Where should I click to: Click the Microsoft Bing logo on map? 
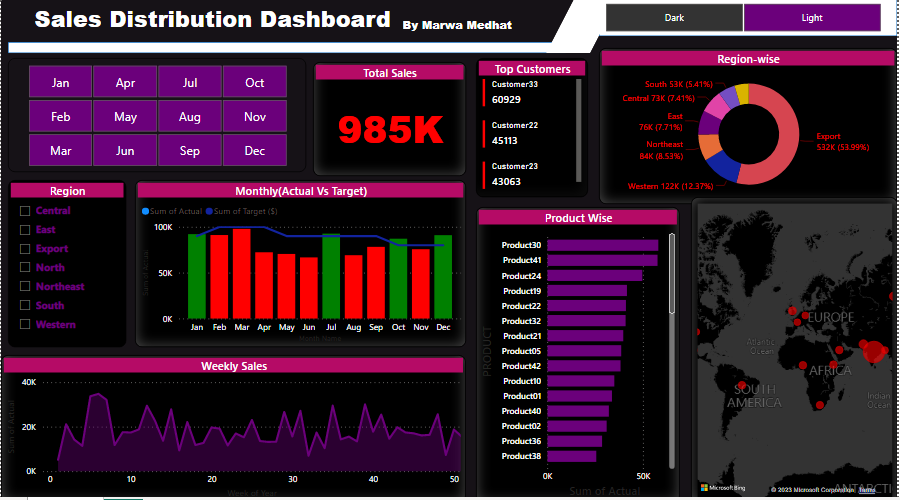(718, 488)
